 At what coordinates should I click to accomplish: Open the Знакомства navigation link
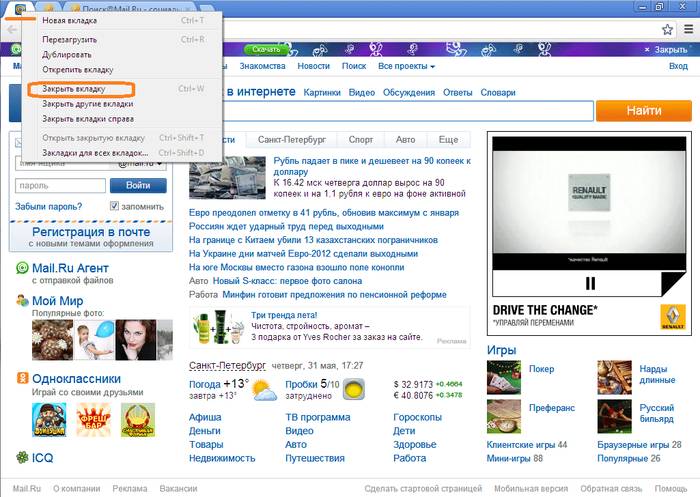(262, 66)
